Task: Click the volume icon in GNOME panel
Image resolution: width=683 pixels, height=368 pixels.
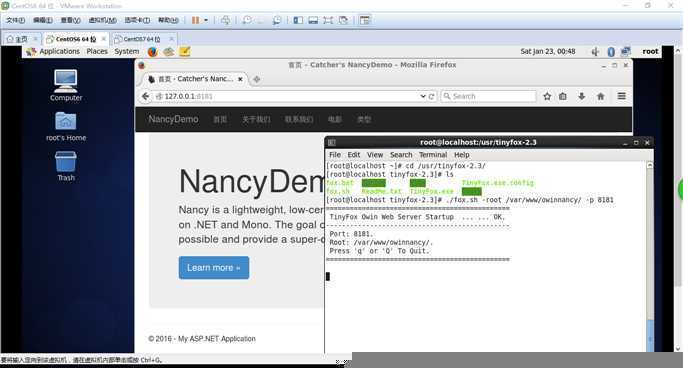Action: click(x=595, y=52)
